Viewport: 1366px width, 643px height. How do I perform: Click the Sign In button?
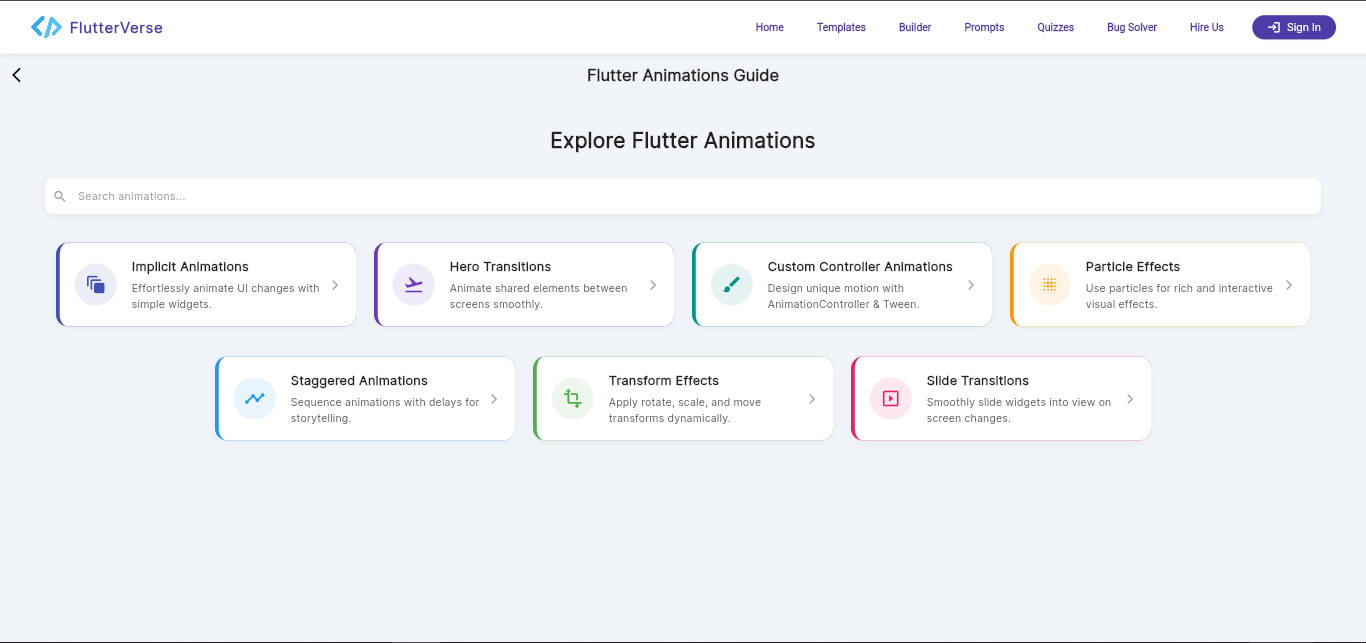[1293, 27]
